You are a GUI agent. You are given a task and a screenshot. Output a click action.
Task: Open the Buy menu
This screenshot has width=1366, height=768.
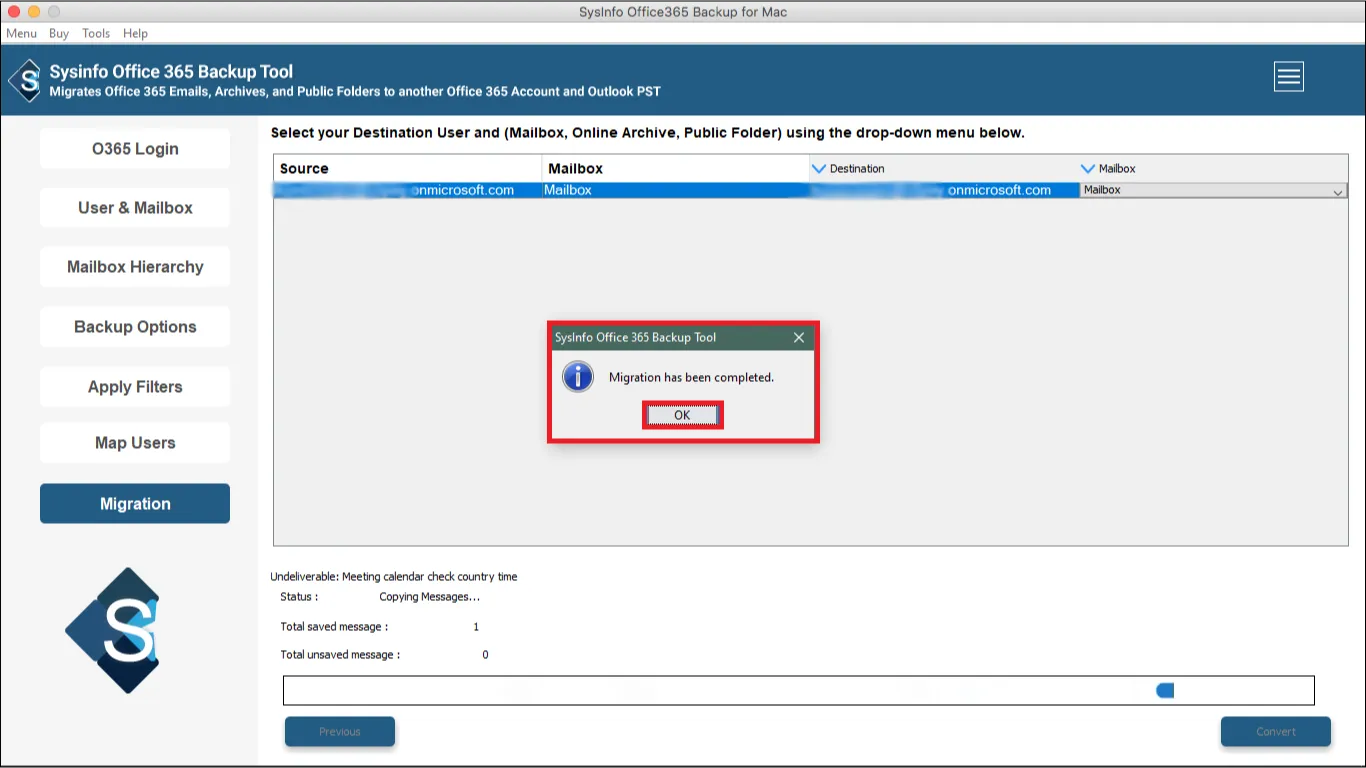click(59, 33)
